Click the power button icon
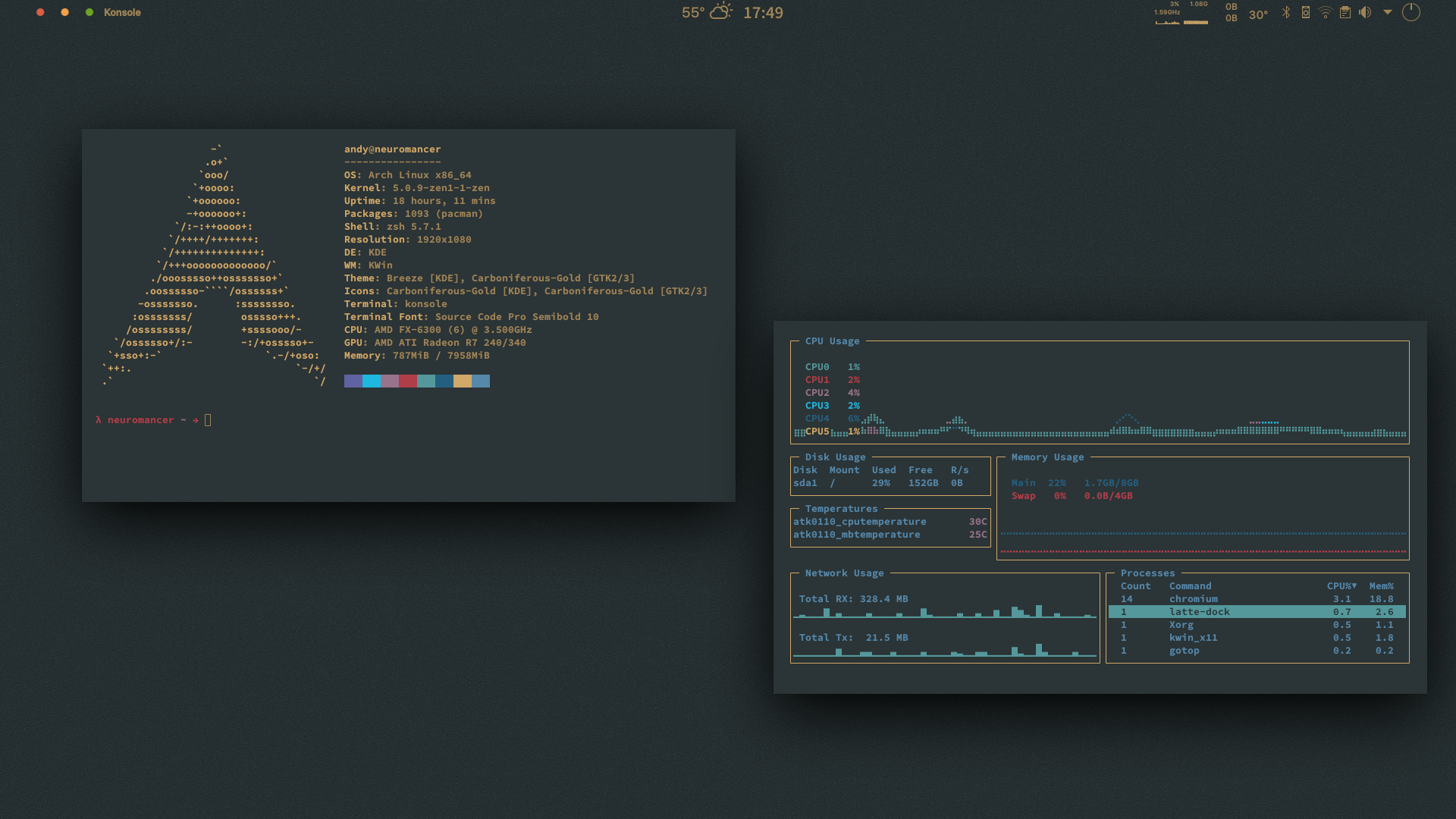The width and height of the screenshot is (1456, 819). tap(1411, 12)
